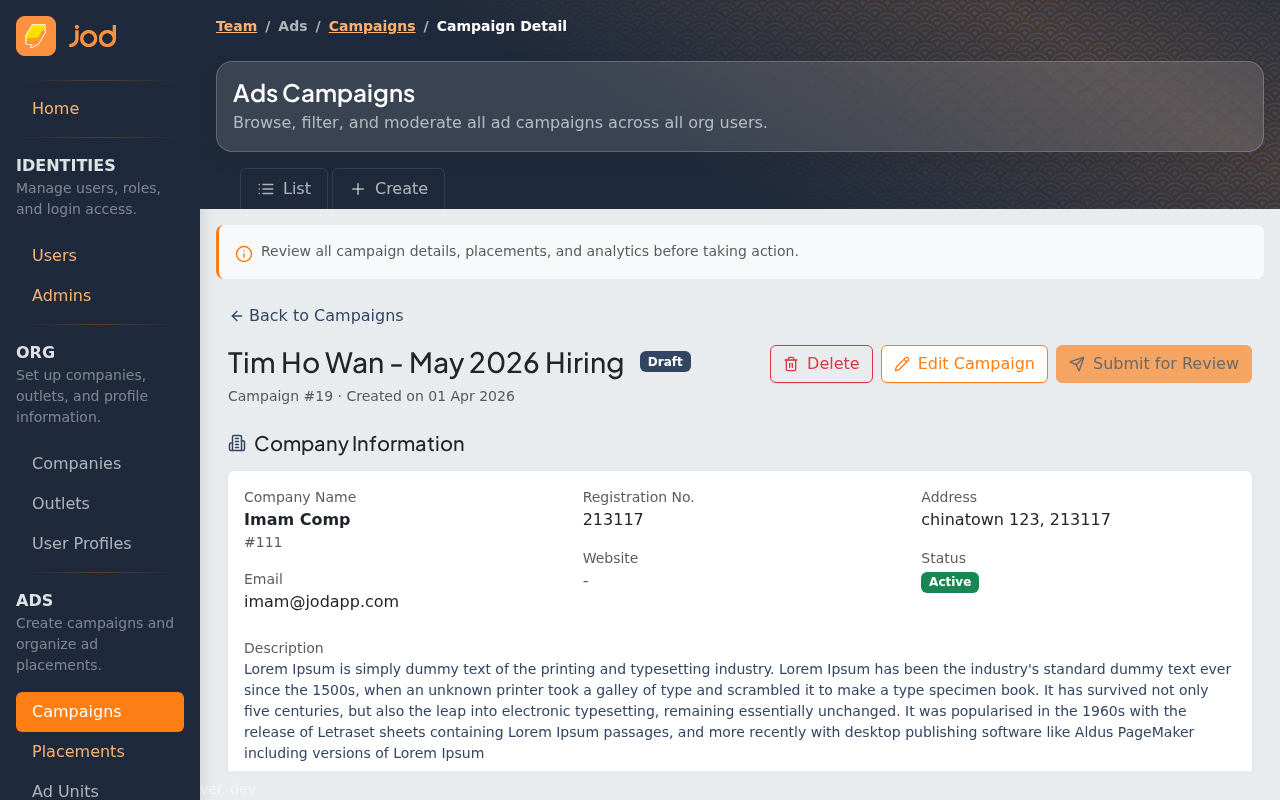The image size is (1280, 800).
Task: Open Campaigns from the breadcrumb
Action: pos(372,25)
